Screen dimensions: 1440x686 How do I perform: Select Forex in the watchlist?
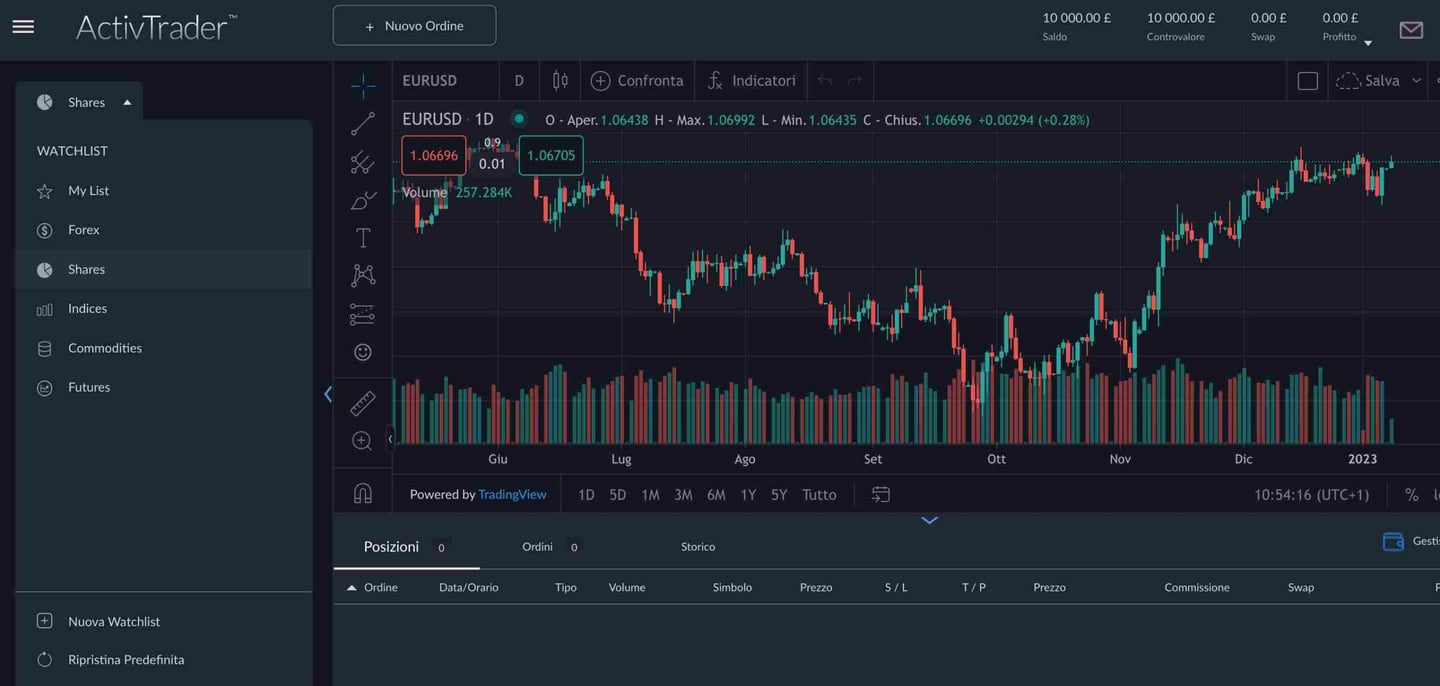coord(83,230)
